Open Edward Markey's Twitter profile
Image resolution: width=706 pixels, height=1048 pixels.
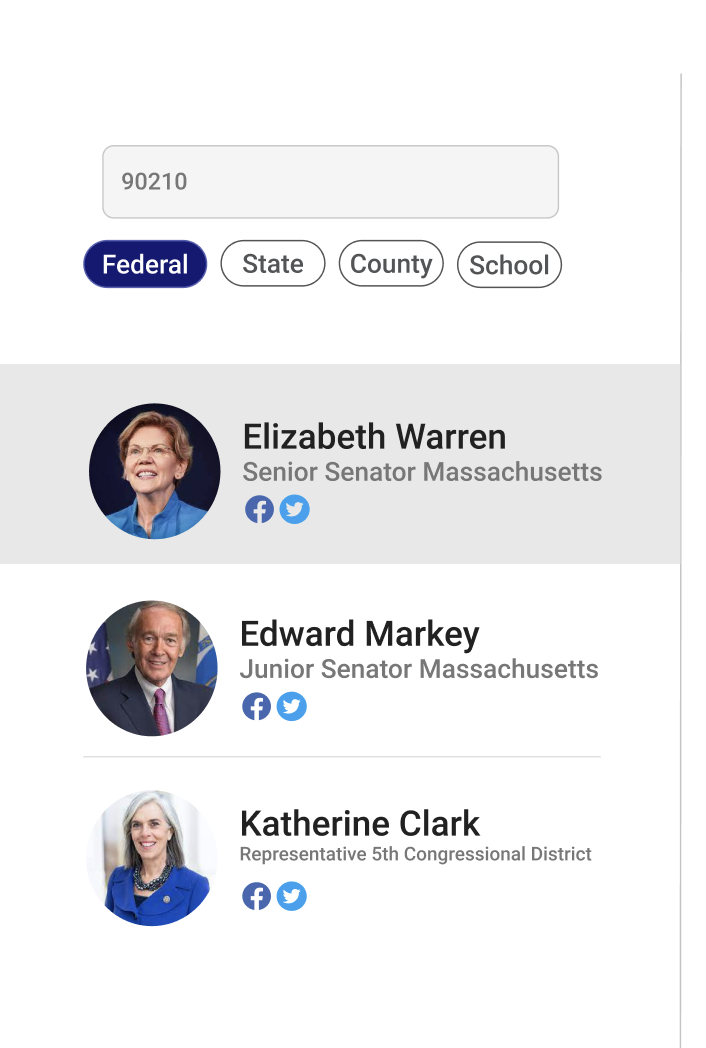click(291, 706)
